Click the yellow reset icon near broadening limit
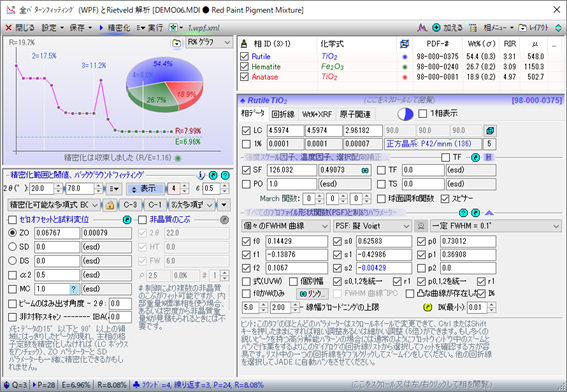The image size is (567, 392). point(427,307)
